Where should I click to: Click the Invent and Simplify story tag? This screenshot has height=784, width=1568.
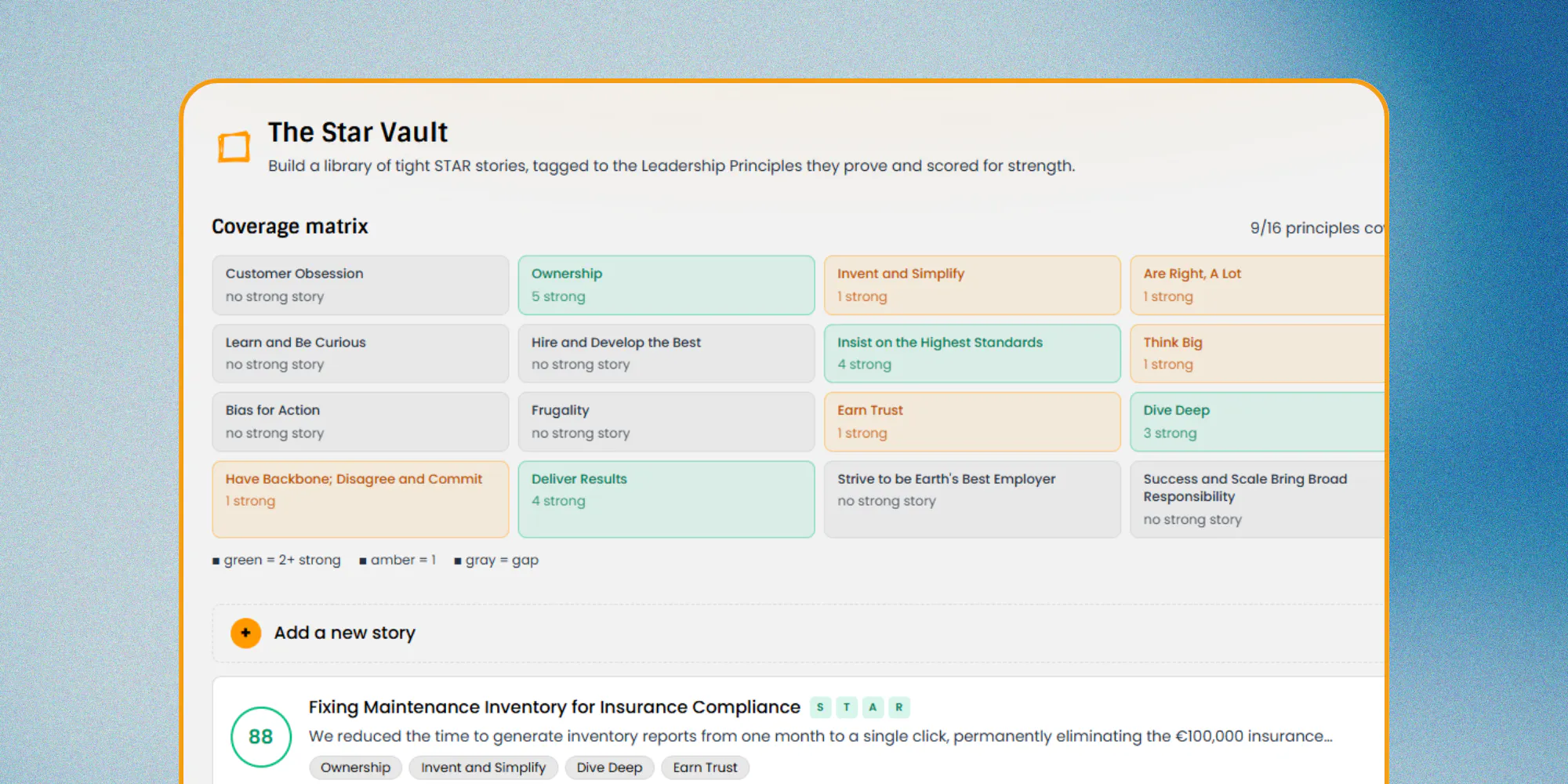[483, 768]
